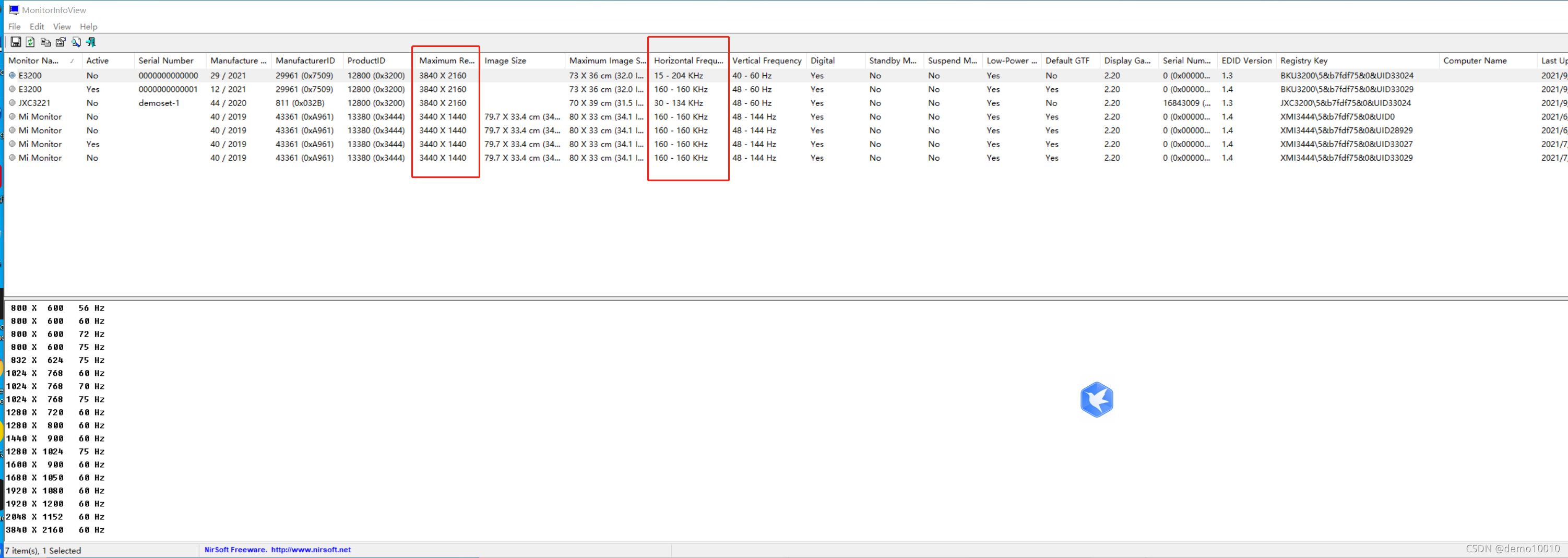Click the '2048 X 1152 60 Hz' mode line

point(55,517)
